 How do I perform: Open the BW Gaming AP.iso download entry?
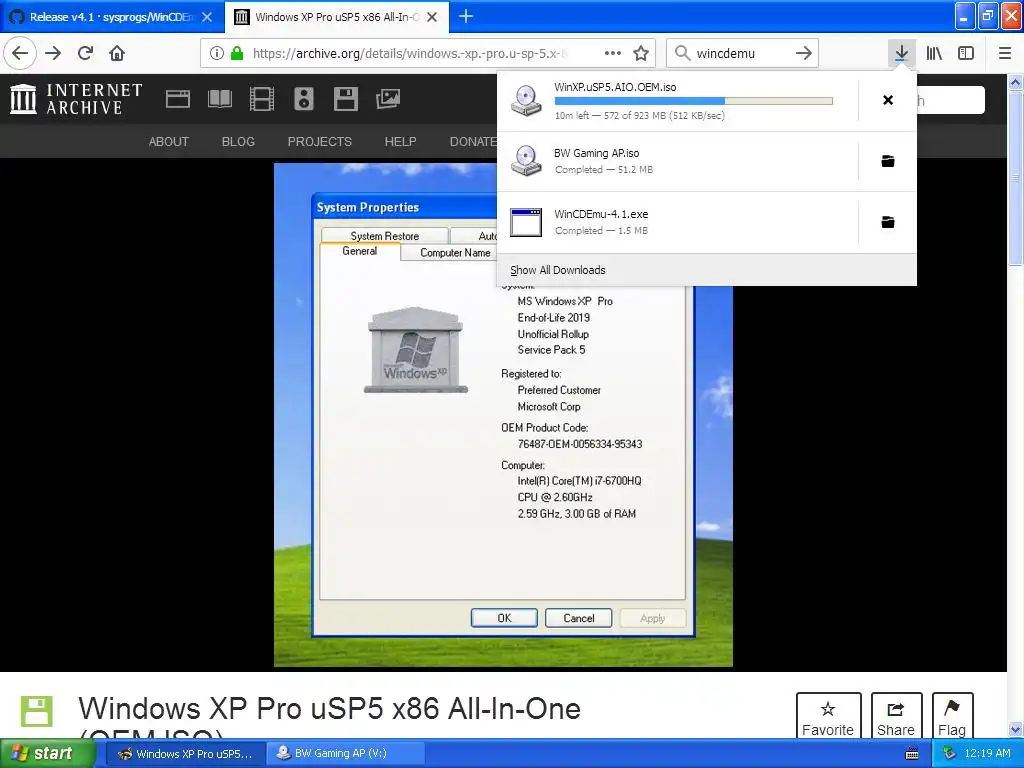[678, 161]
